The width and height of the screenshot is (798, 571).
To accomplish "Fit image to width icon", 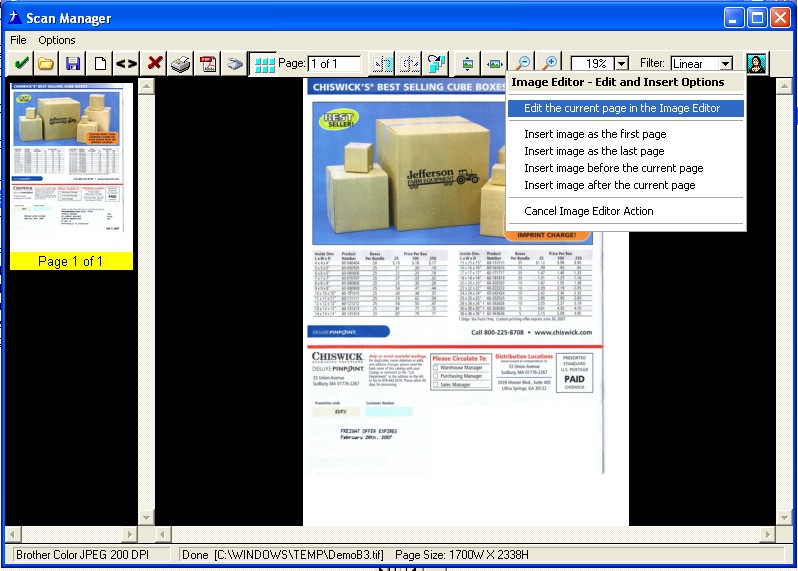I will point(495,64).
